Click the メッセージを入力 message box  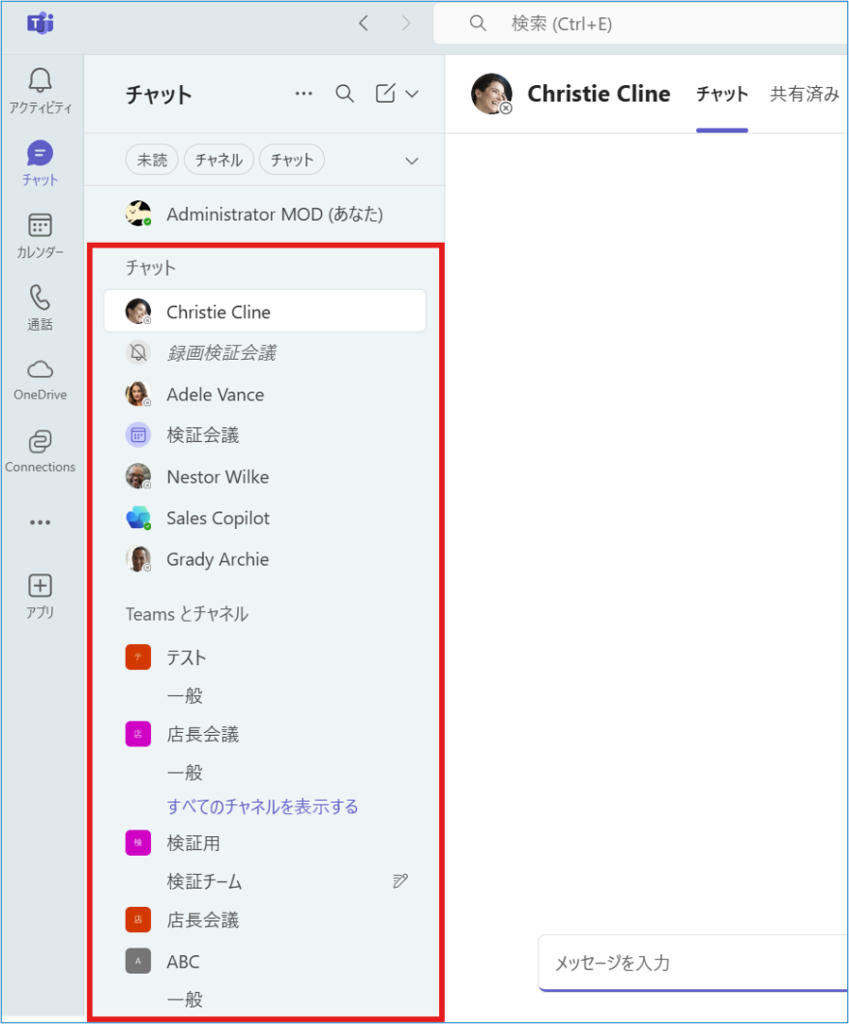[694, 963]
